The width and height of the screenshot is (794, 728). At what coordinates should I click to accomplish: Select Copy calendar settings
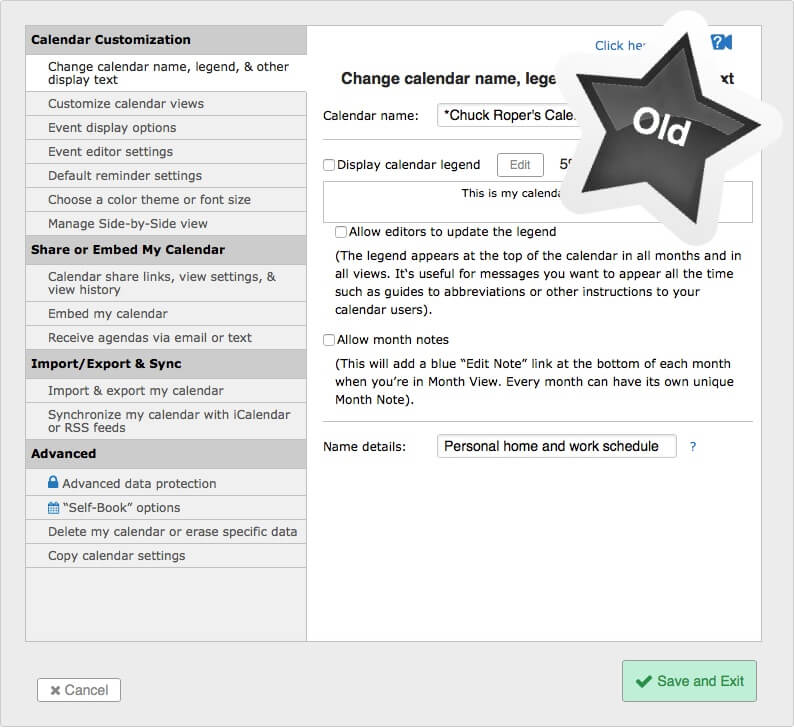tap(166, 556)
